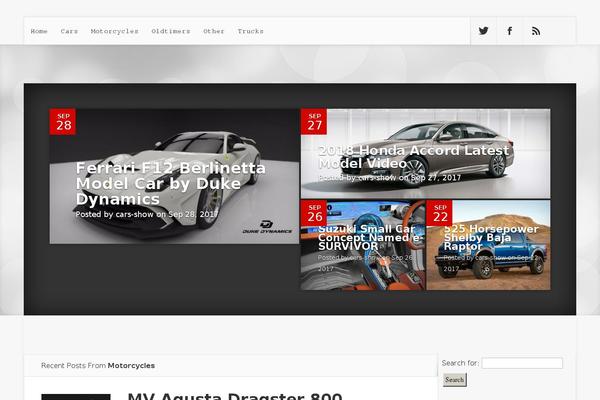Open 525 Horsepower Shelby Baja Raptor post

[x=491, y=237]
